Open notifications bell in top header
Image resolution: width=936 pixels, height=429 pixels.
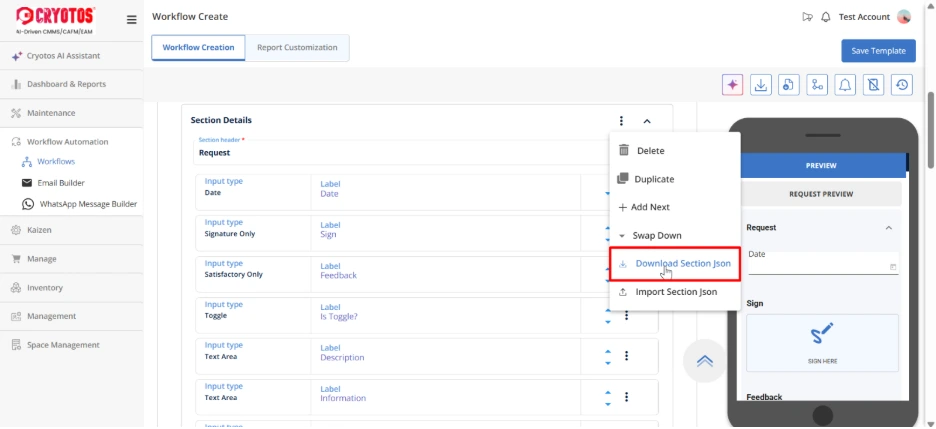[x=826, y=17]
